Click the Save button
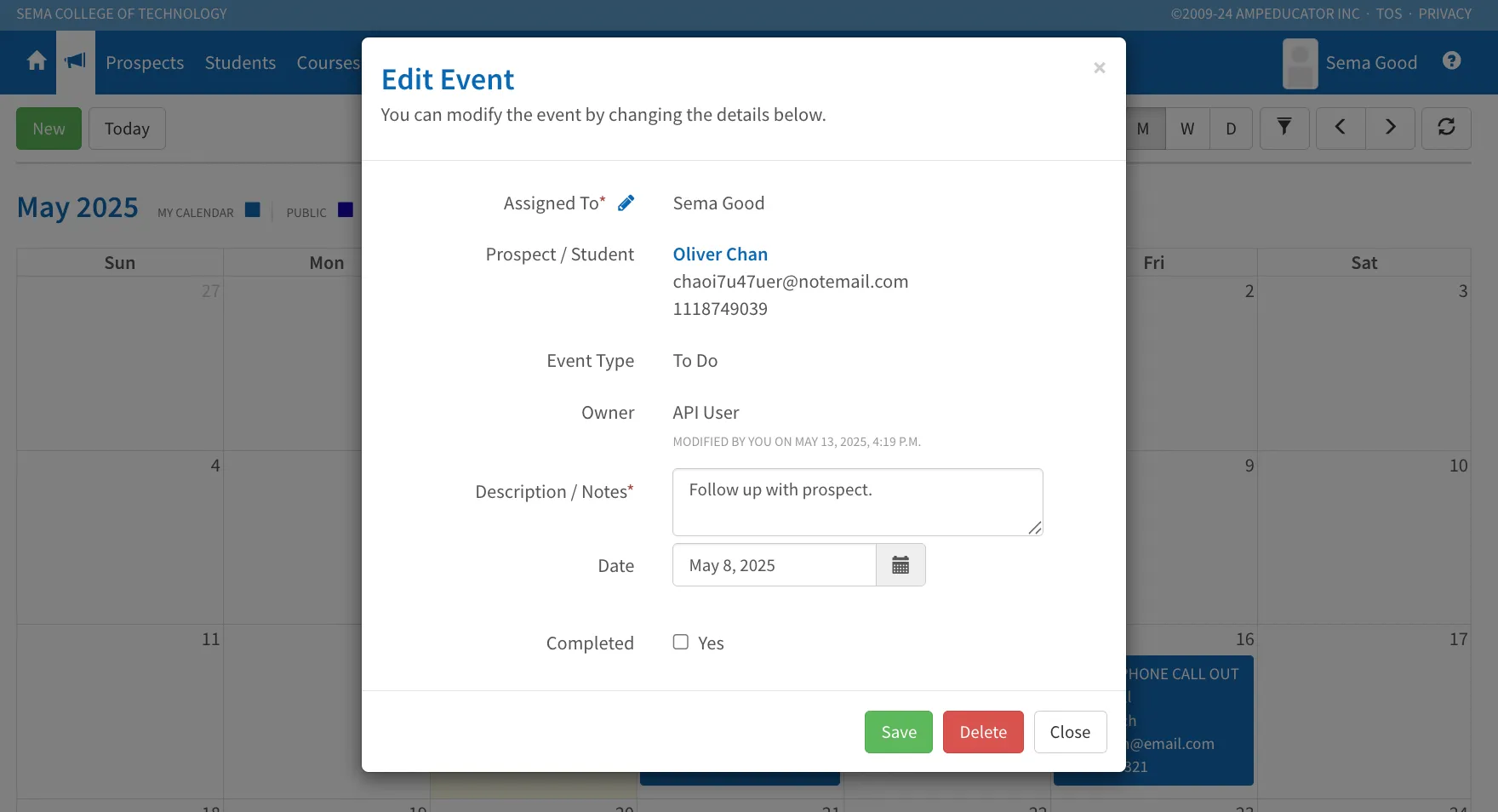The height and width of the screenshot is (812, 1498). point(899,732)
